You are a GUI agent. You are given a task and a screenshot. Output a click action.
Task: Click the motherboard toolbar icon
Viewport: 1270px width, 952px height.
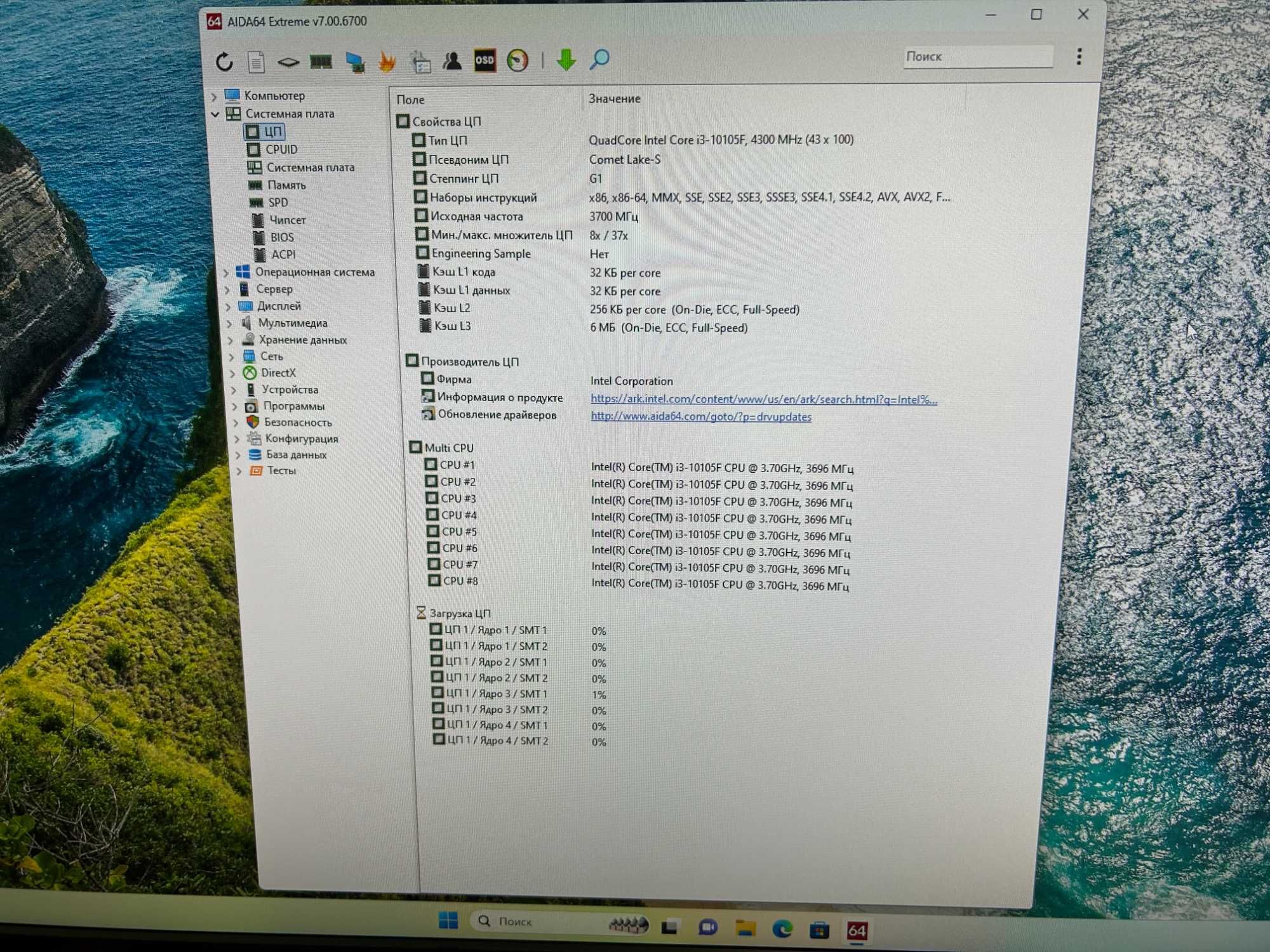[x=288, y=62]
